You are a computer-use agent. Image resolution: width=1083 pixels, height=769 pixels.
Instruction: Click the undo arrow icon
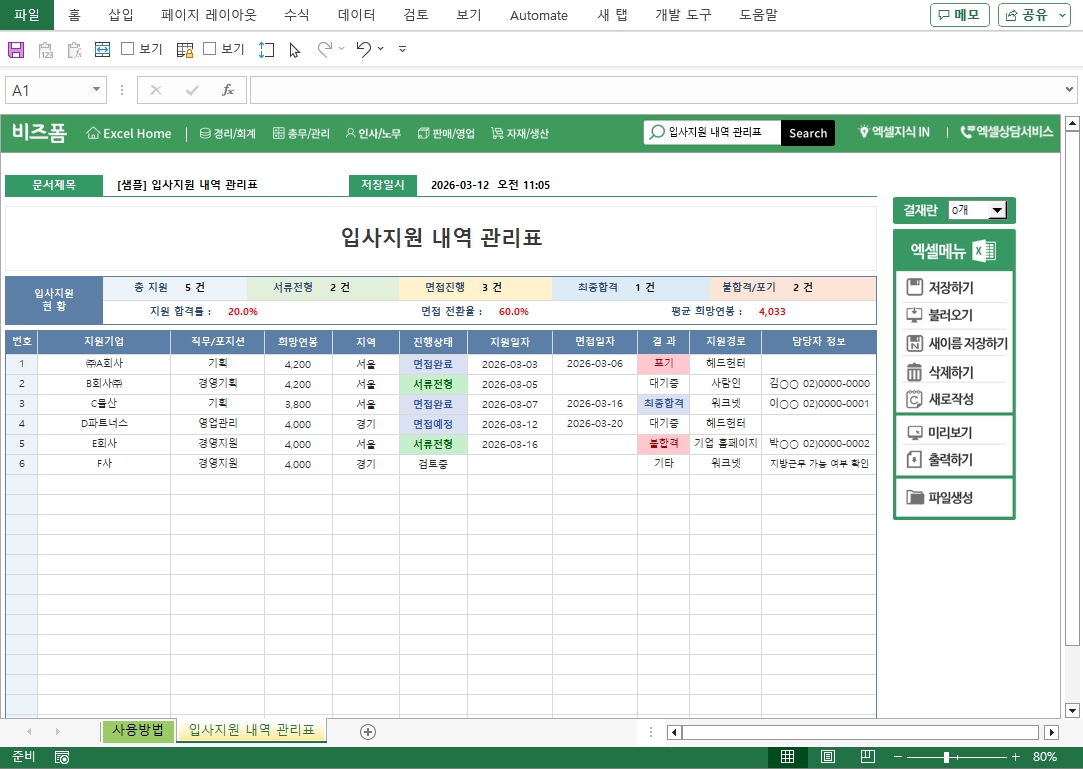pos(363,49)
